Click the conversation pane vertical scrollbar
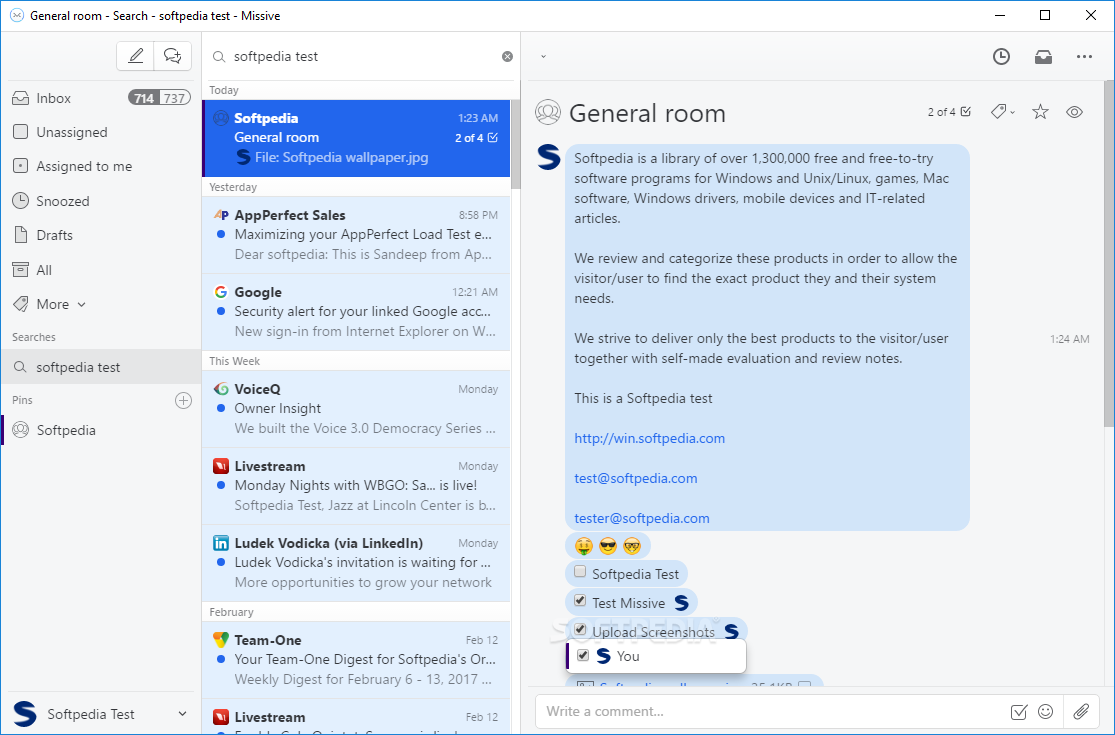 point(1109,256)
